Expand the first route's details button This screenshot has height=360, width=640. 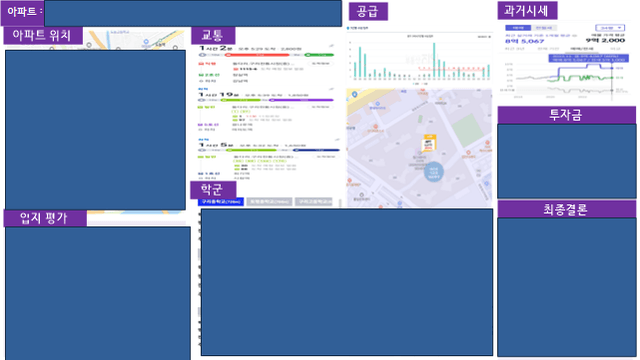(320, 64)
